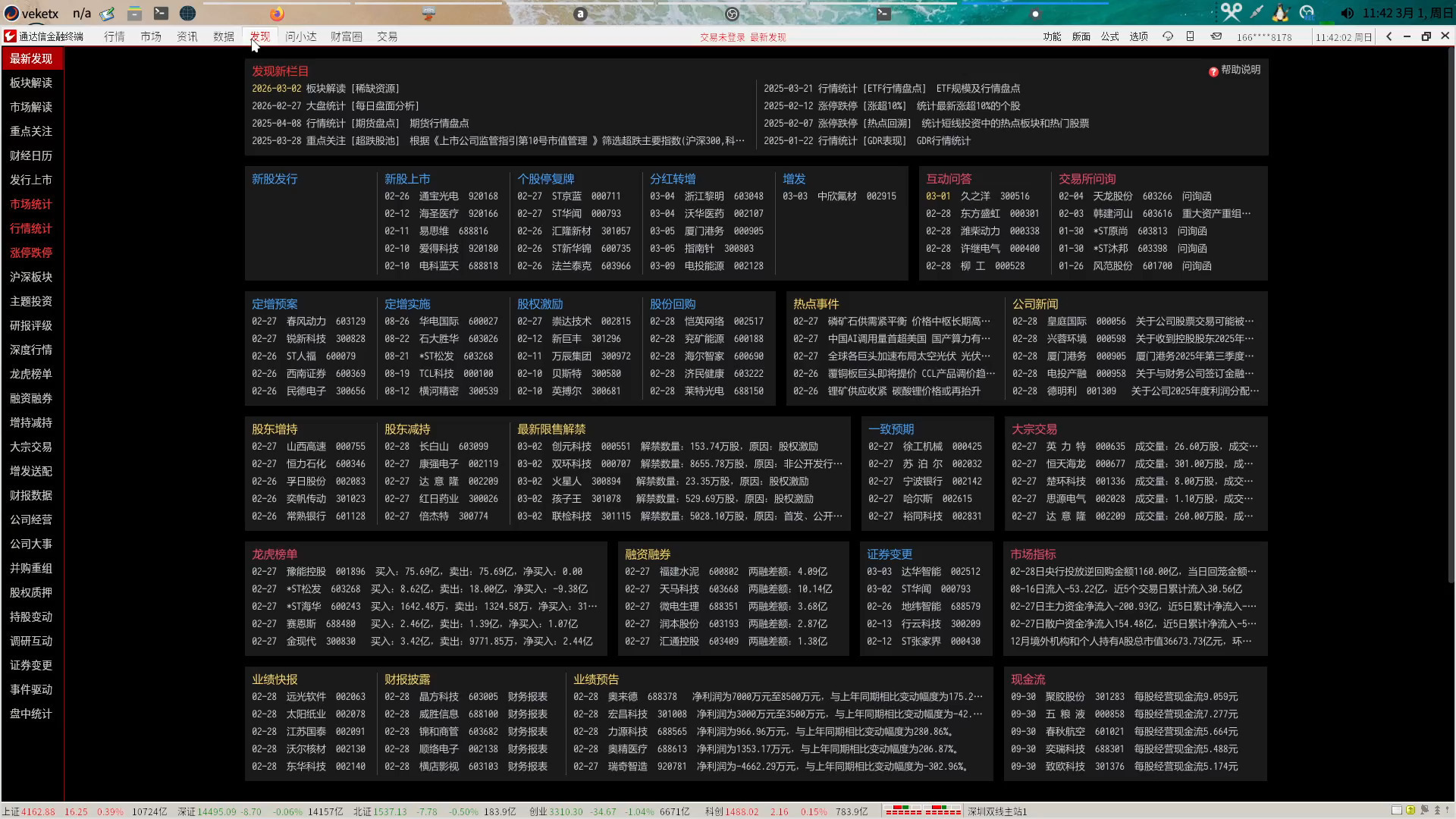
Task: Open the mobile phone icon in toolbar
Action: 1190,36
